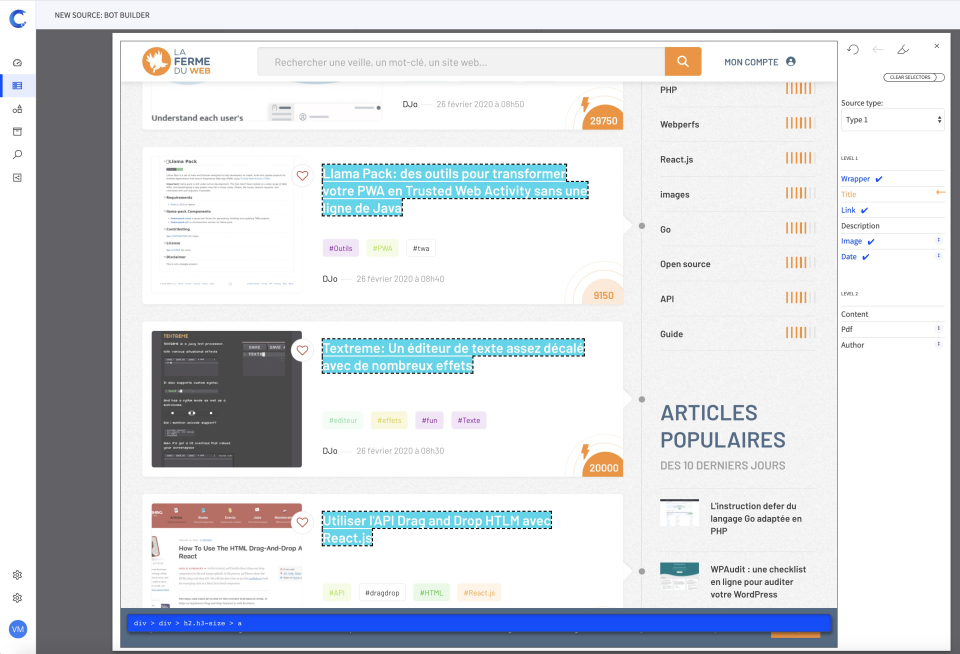Click the Textreme dark editor thumbnail
The width and height of the screenshot is (960, 654).
pyautogui.click(x=227, y=399)
